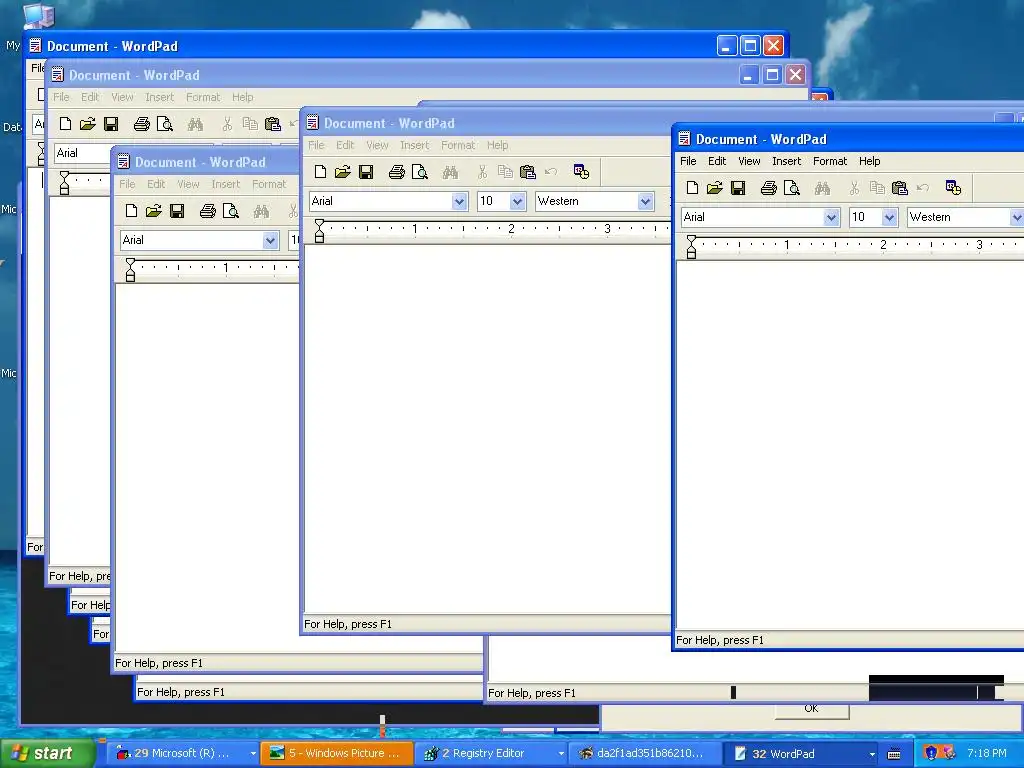Image resolution: width=1024 pixels, height=768 pixels.
Task: Expand Arial font dropdown in frontmost WordPad window
Action: click(x=831, y=217)
